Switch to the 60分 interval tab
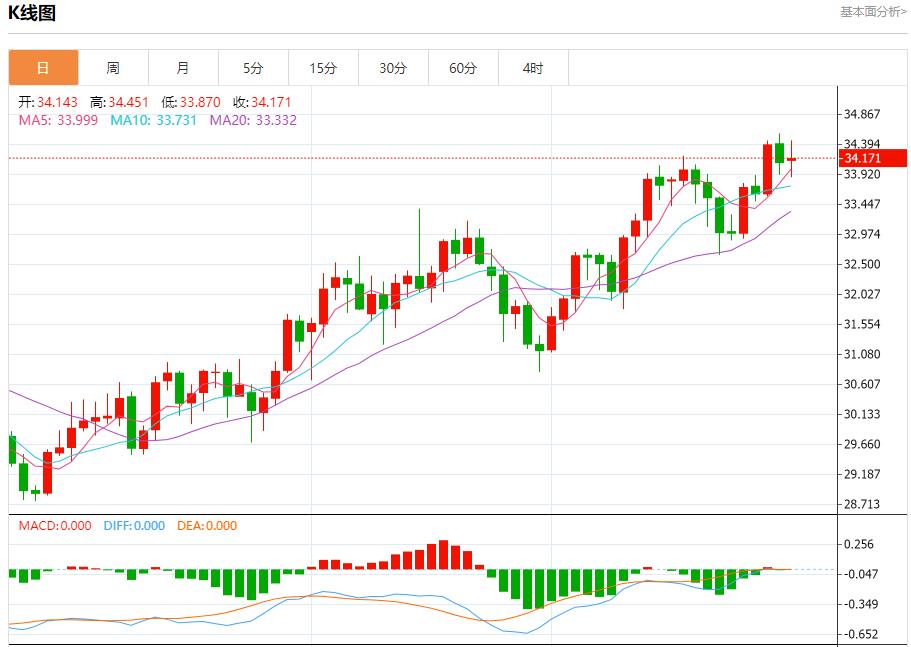This screenshot has height=647, width=911. [x=463, y=68]
